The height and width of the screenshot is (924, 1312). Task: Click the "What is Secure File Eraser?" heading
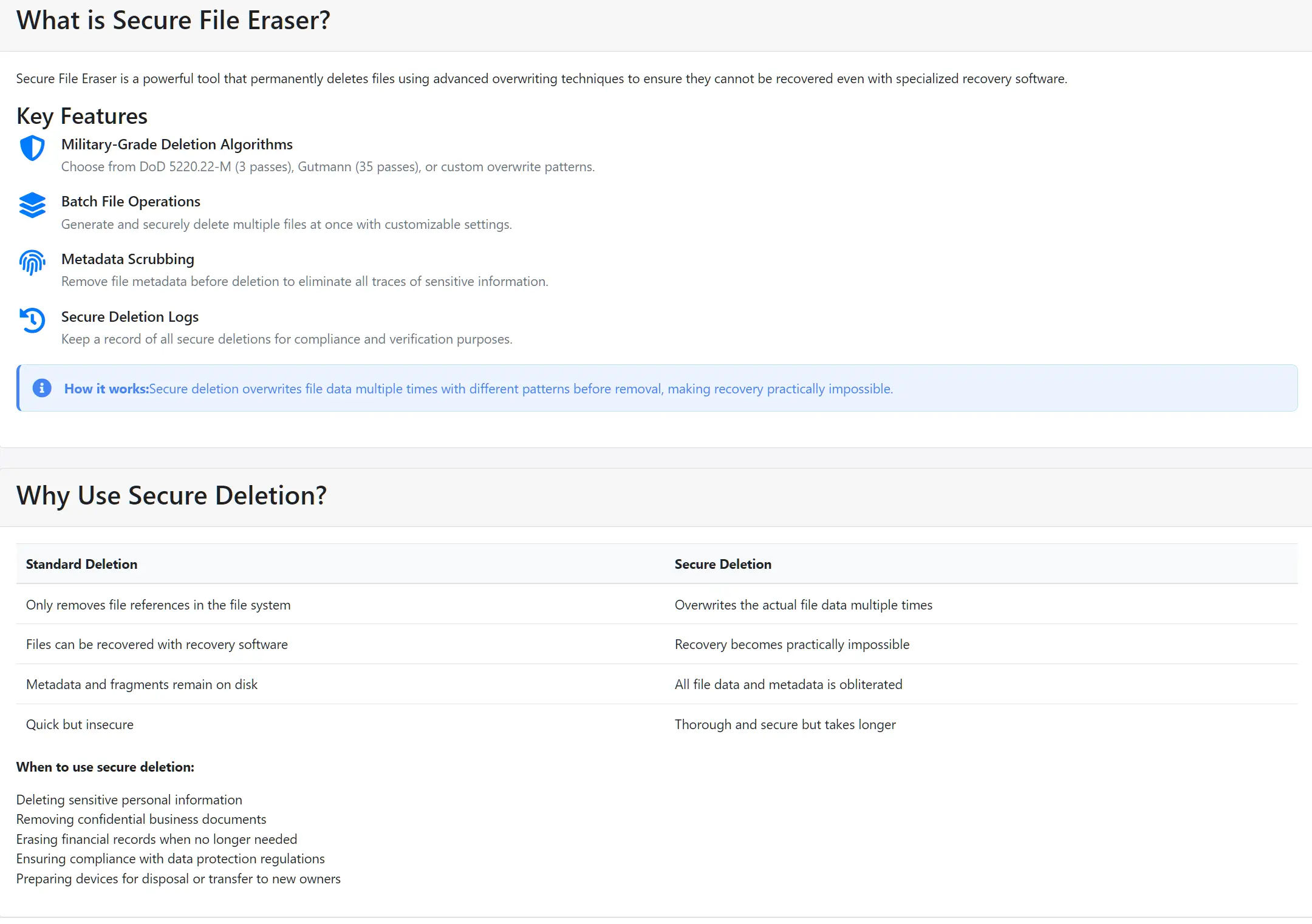[173, 21]
